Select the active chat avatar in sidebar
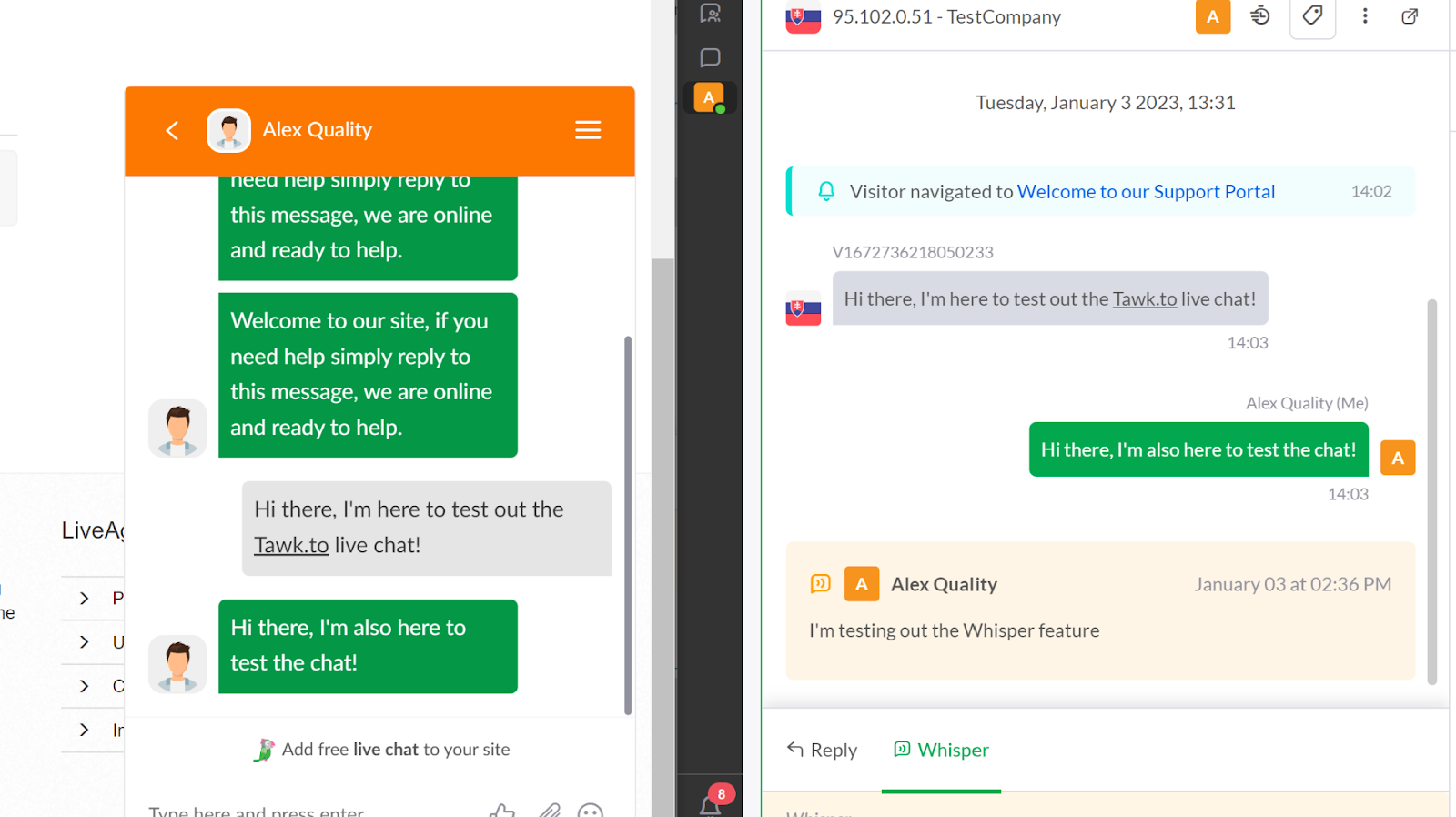1456x817 pixels. point(709,97)
